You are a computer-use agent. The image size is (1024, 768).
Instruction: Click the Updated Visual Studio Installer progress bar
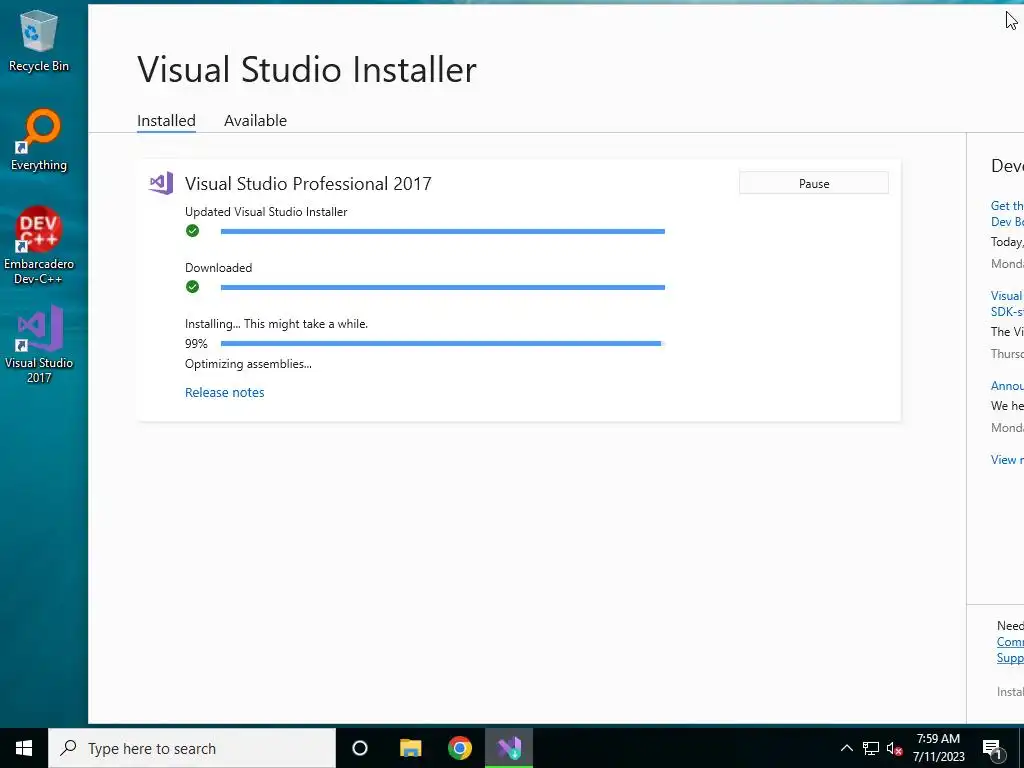[443, 231]
